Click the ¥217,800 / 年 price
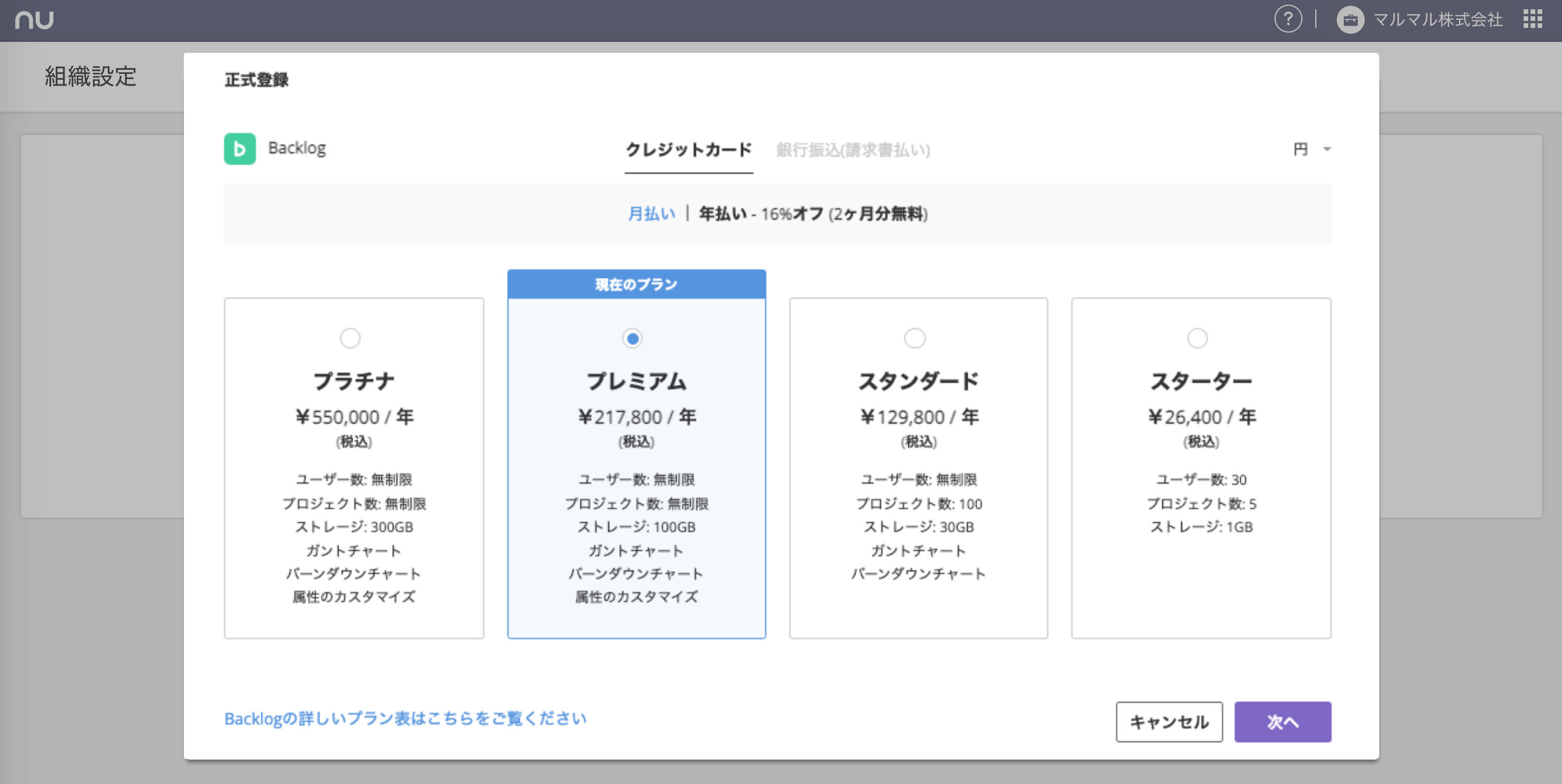Image resolution: width=1562 pixels, height=784 pixels. click(x=637, y=417)
